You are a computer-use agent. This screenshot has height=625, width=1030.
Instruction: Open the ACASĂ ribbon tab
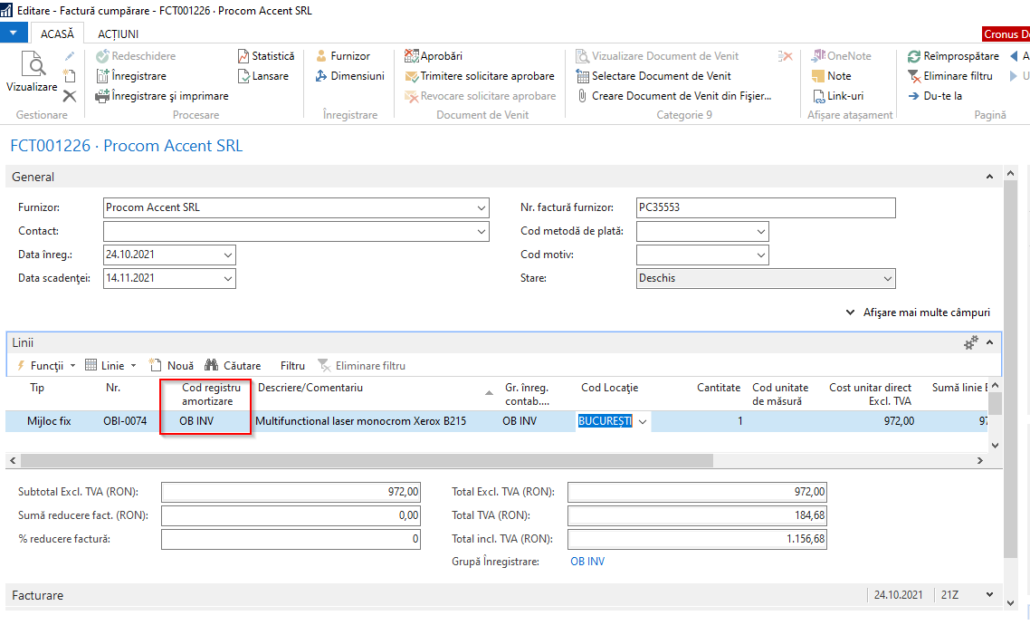(57, 33)
